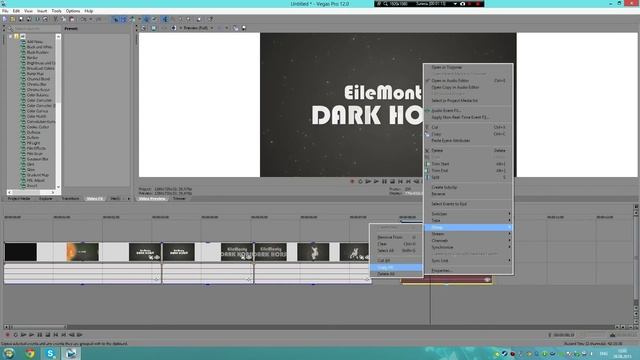The width and height of the screenshot is (640, 360).
Task: Click the Save project toolbar icon
Action: pos(21,19)
